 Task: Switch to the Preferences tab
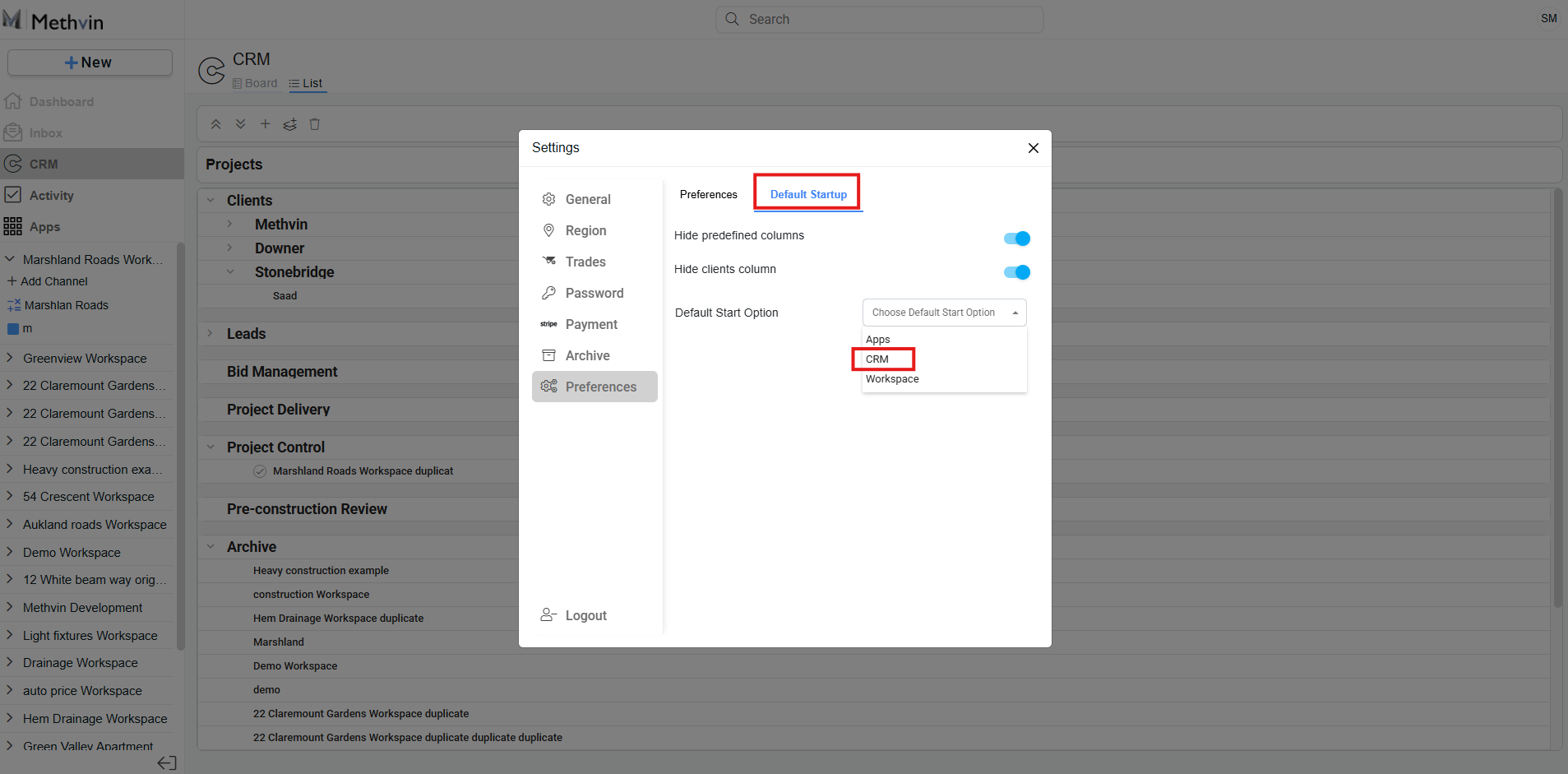click(708, 194)
